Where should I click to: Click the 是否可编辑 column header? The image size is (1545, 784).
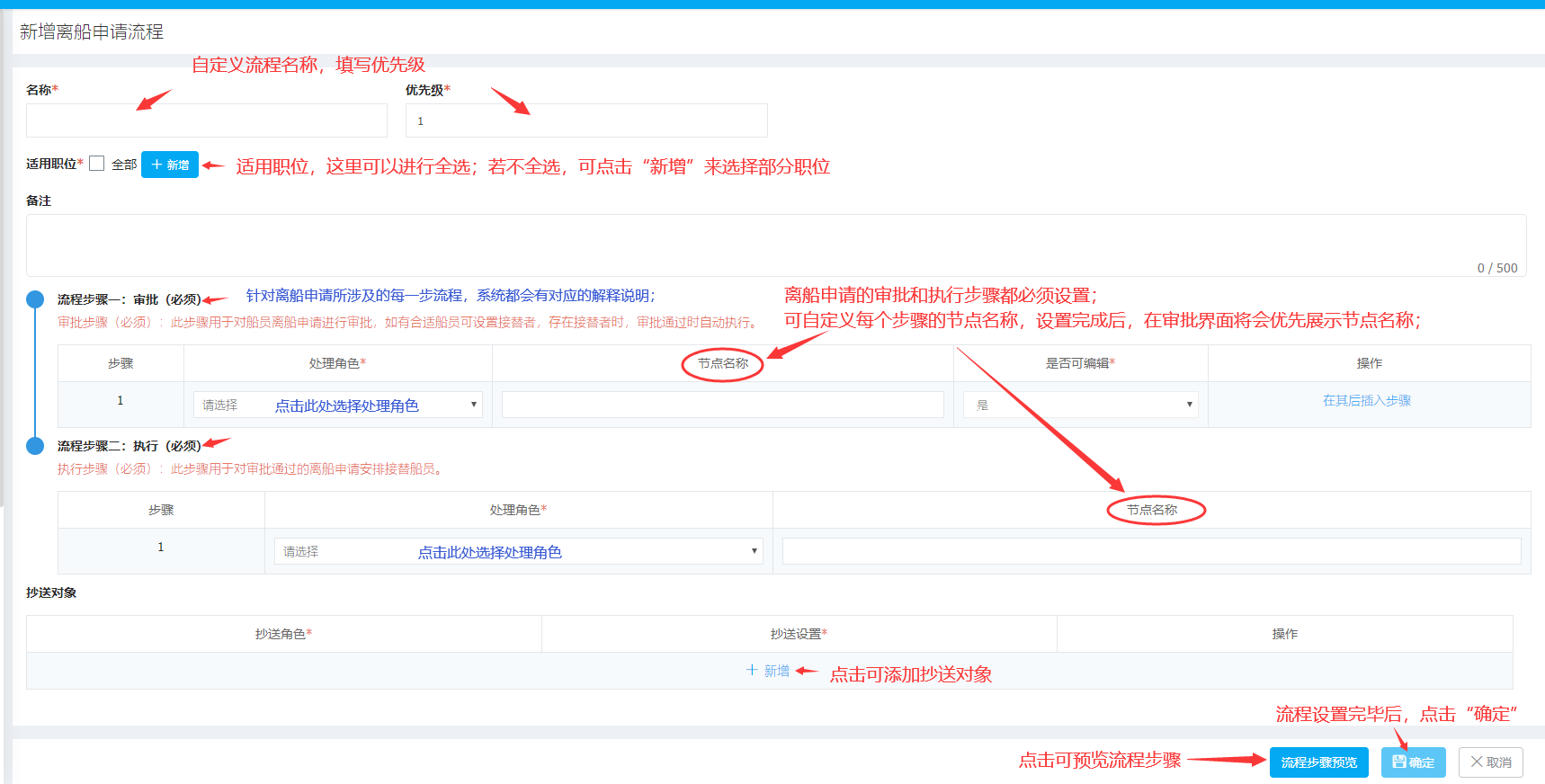(x=1081, y=363)
